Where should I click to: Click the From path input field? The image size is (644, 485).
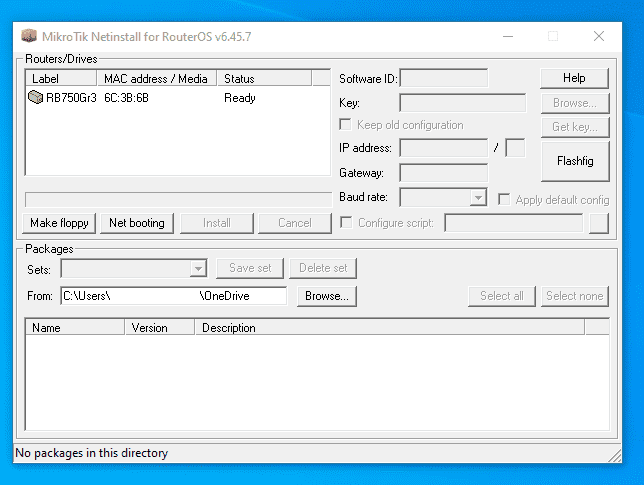pos(172,296)
